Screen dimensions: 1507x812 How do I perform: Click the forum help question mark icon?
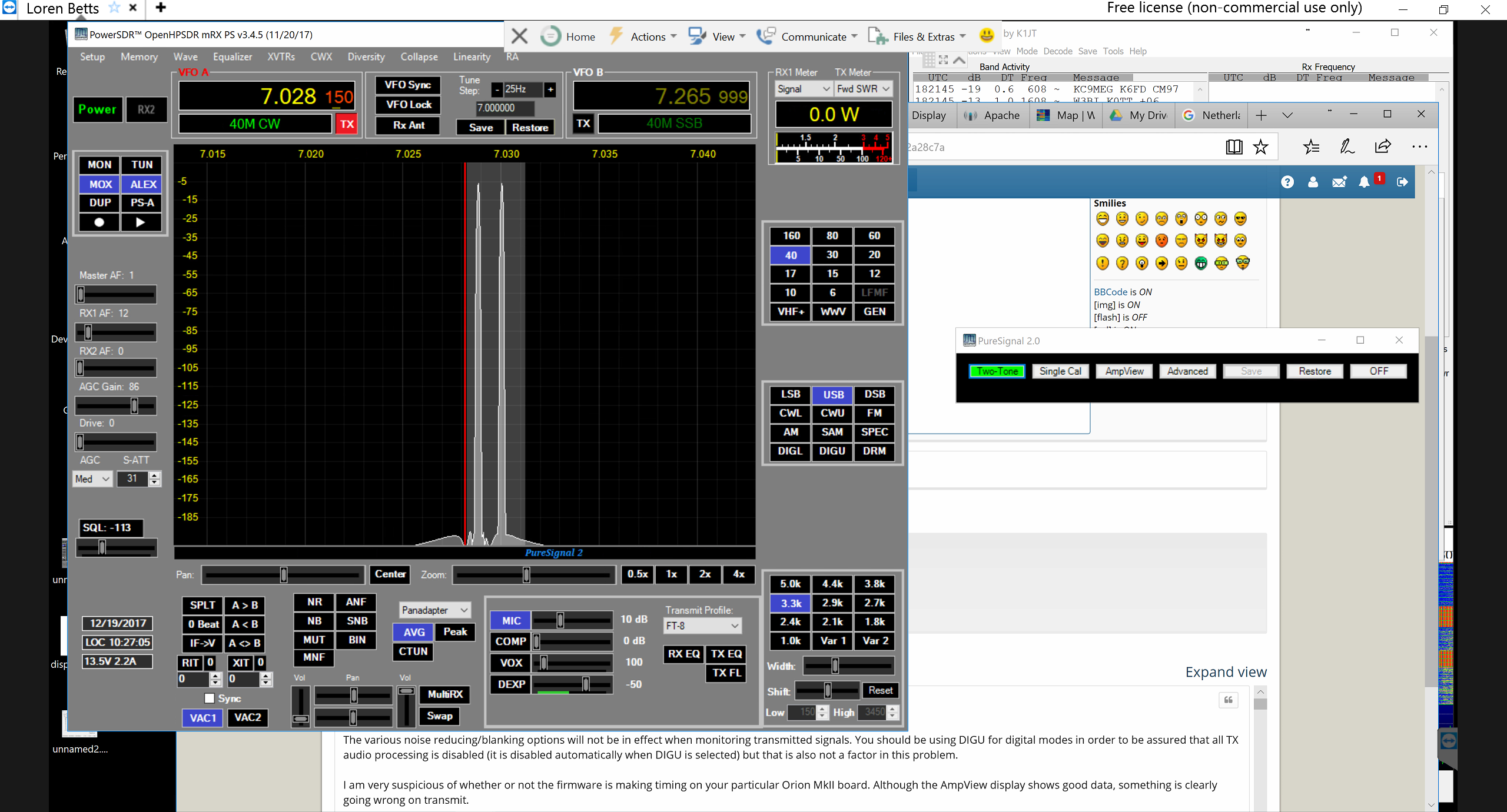[x=1287, y=182]
